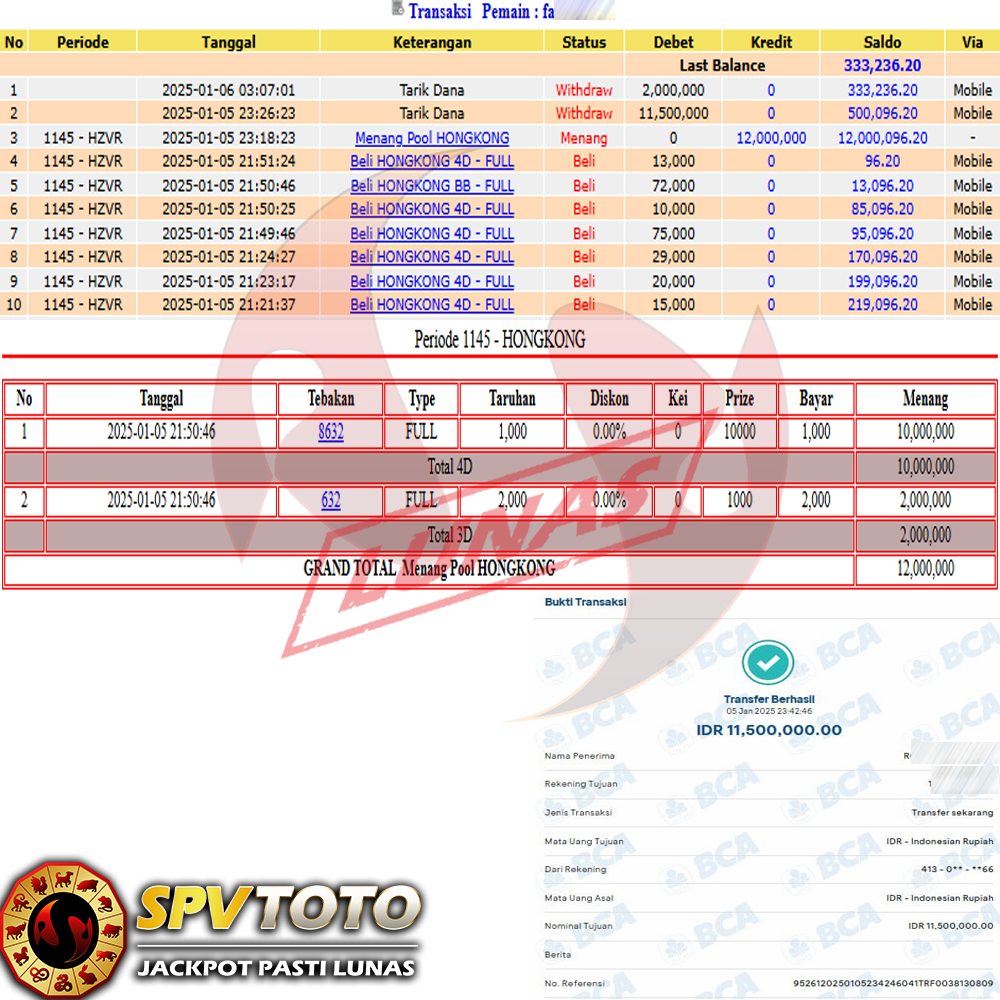1000x1000 pixels.
Task: Open Beli HONGKONG 4D link in row 10
Action: click(432, 305)
